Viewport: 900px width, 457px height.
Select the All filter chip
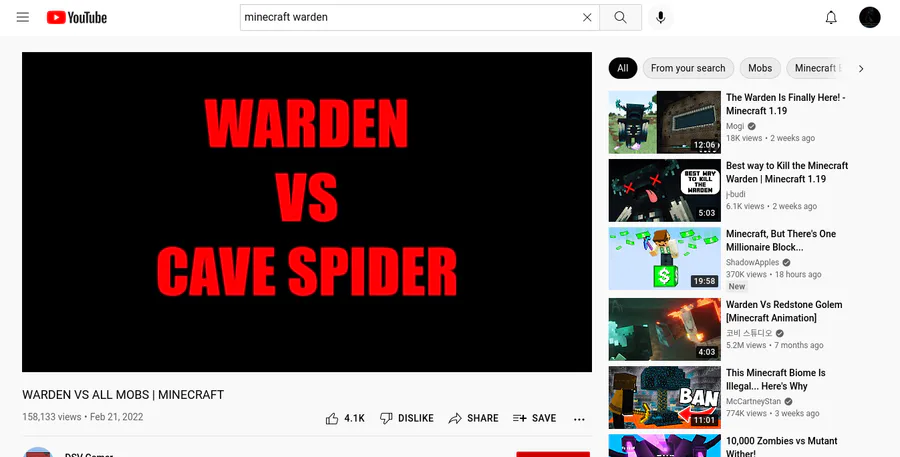[x=623, y=68]
